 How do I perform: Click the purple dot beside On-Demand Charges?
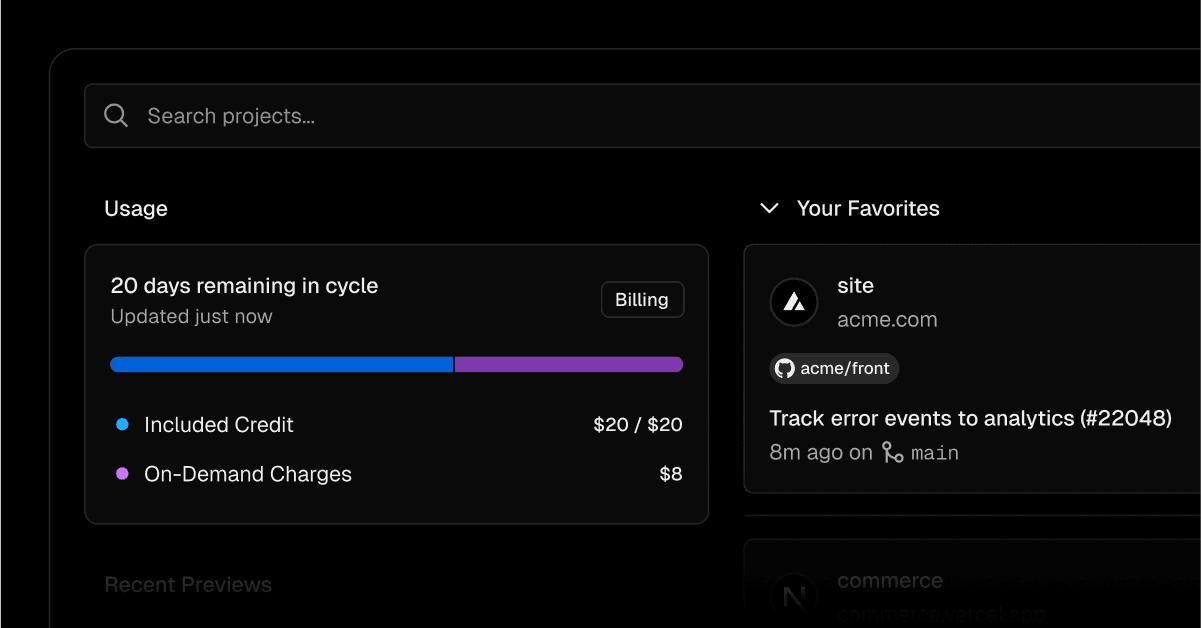pos(122,474)
